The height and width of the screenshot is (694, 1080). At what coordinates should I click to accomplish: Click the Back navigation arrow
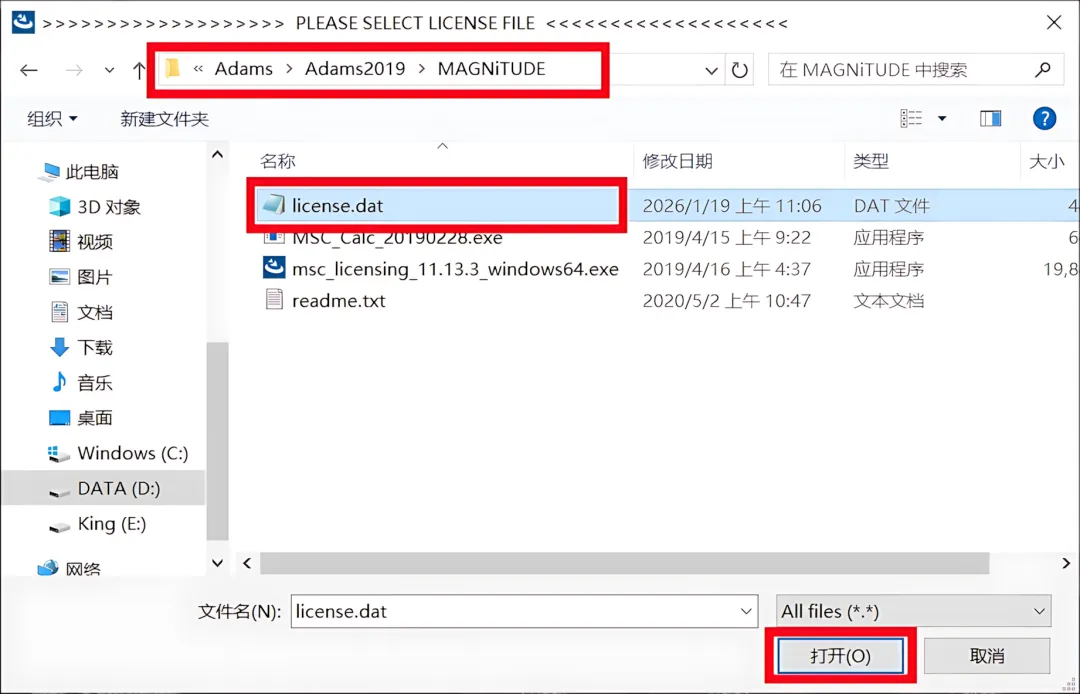[x=29, y=70]
